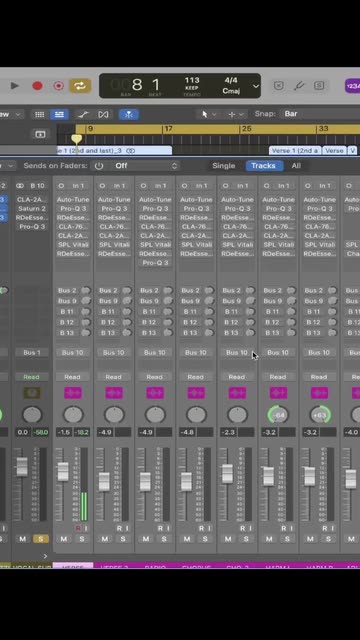Click the Replace mode icon in control bar
The height and width of the screenshot is (640, 360).
(x=278, y=86)
